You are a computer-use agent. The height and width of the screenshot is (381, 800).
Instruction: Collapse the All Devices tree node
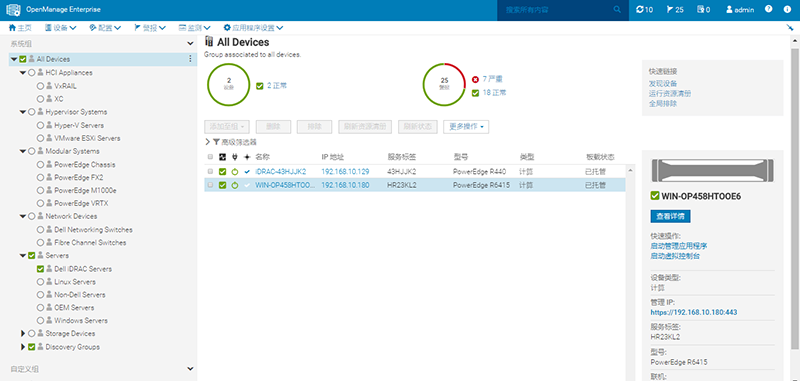pyautogui.click(x=14, y=59)
